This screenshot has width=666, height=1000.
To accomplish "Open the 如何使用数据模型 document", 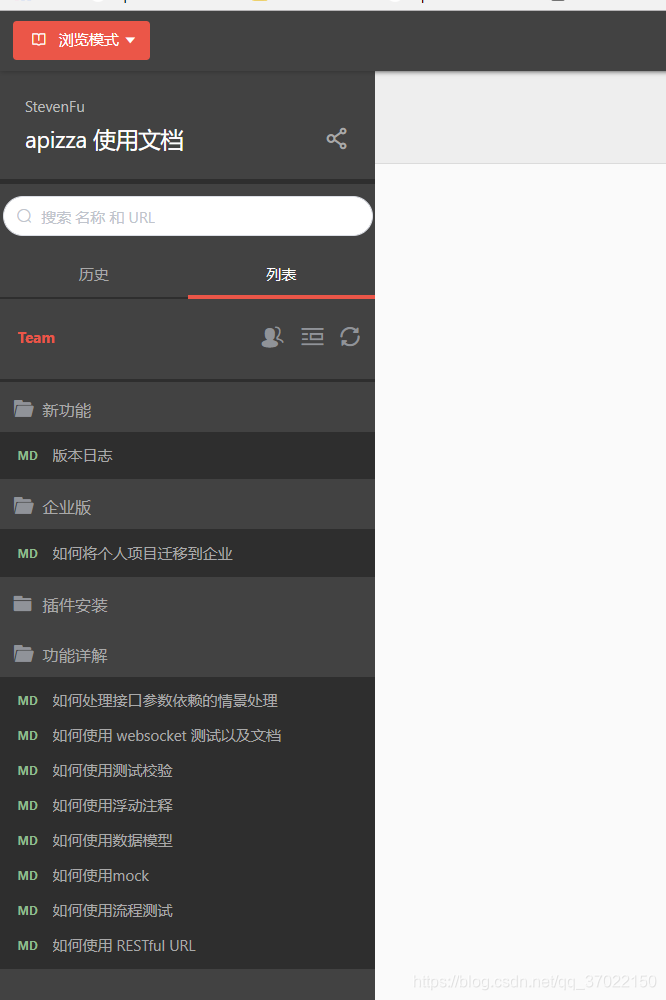I will (x=188, y=841).
